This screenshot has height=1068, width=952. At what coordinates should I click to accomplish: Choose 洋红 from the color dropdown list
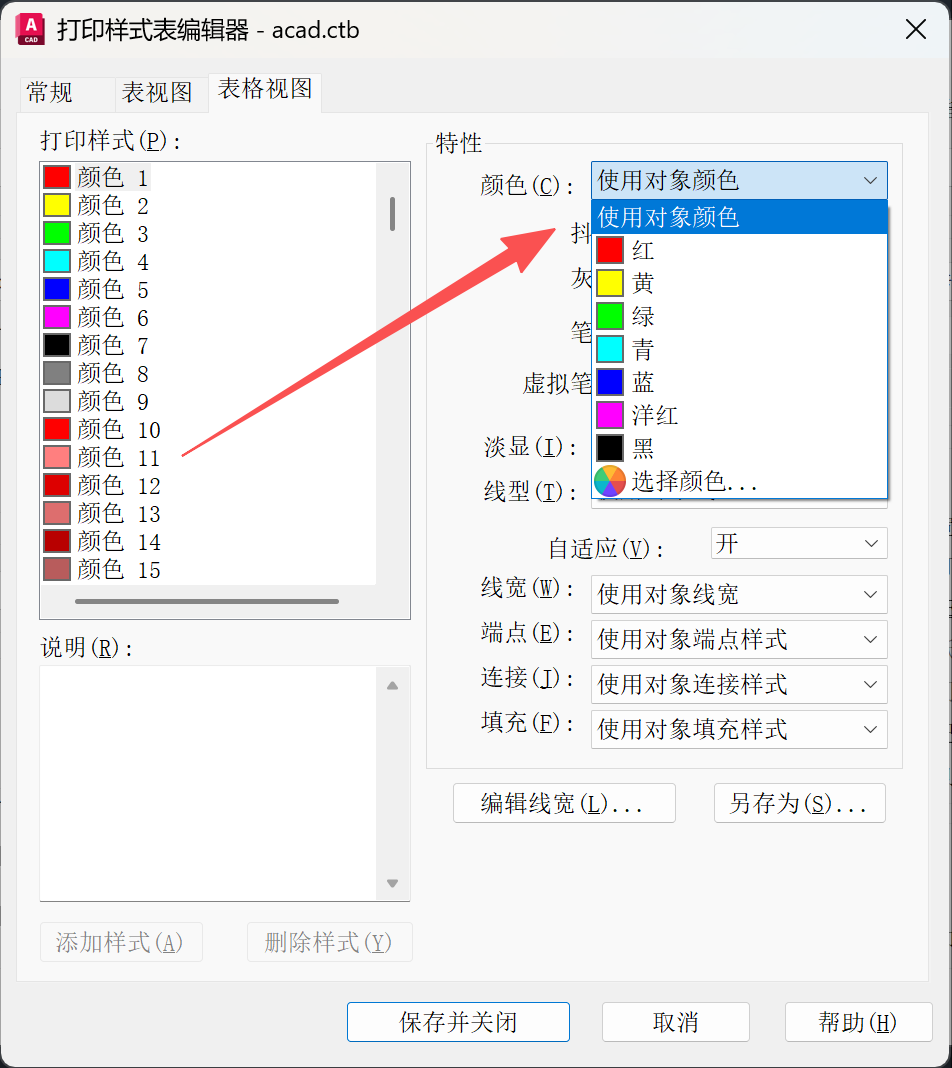[740, 415]
